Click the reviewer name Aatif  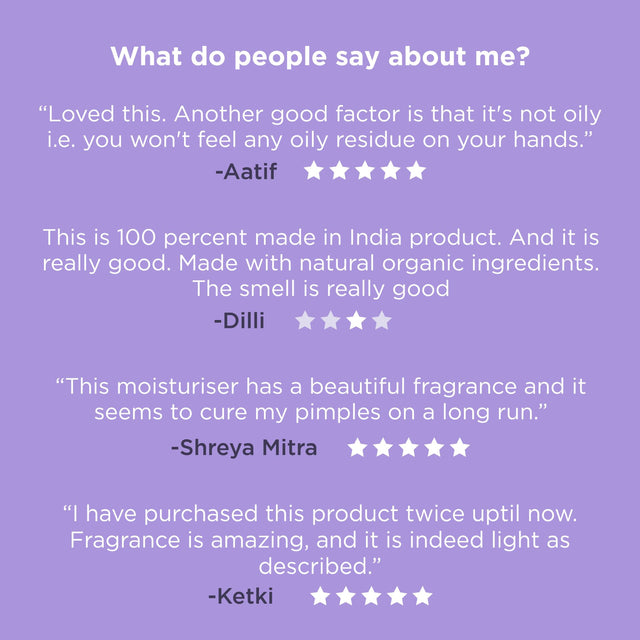(246, 172)
